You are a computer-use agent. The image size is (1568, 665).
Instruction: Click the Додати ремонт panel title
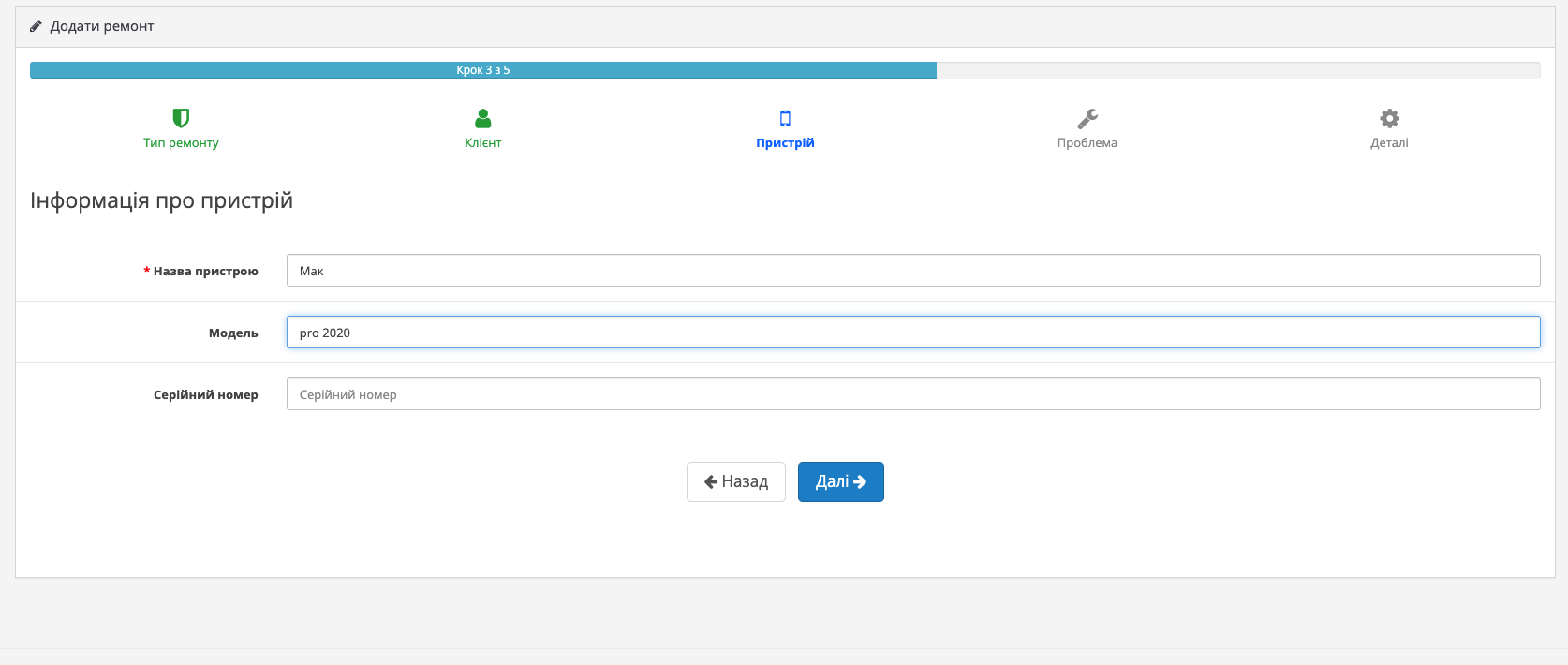101,26
